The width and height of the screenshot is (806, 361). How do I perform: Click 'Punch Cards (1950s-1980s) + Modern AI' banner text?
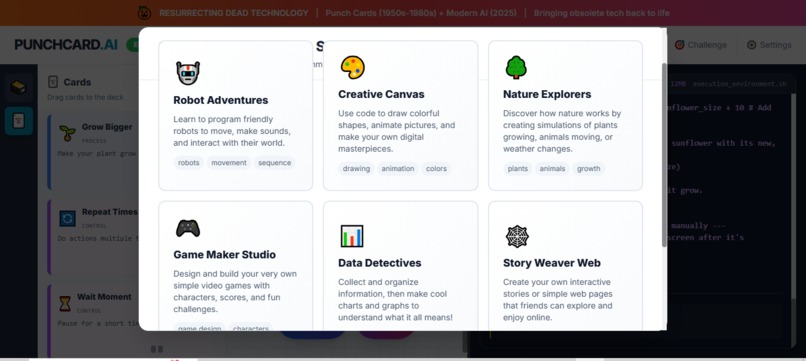(421, 13)
